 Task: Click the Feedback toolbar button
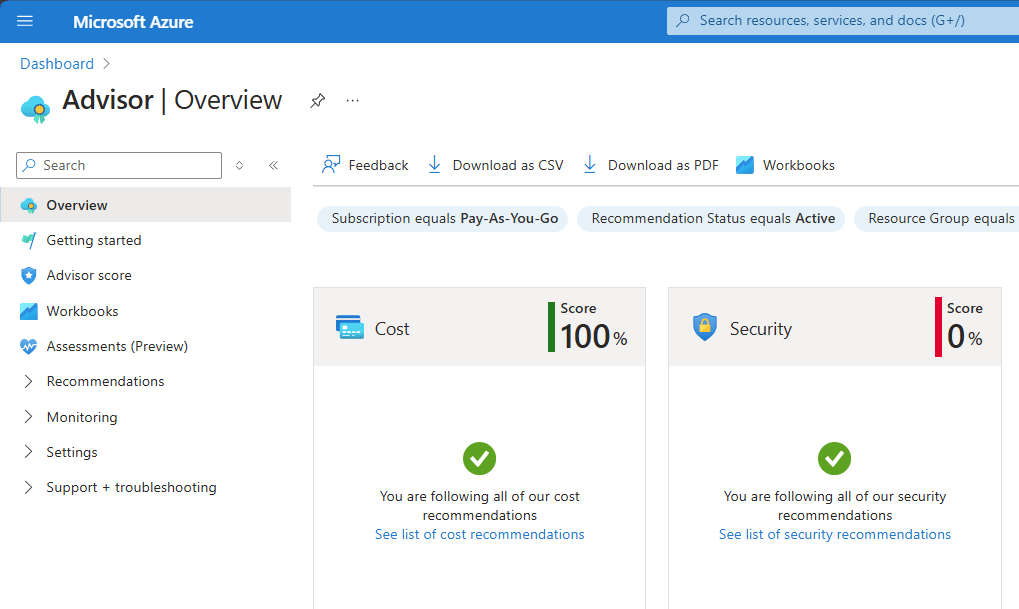pos(365,165)
